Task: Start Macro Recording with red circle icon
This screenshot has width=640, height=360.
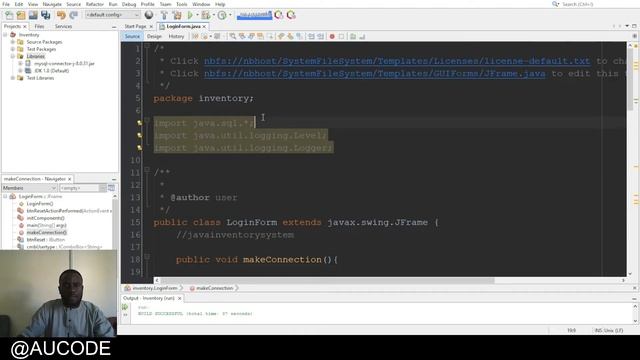Action: (332, 36)
